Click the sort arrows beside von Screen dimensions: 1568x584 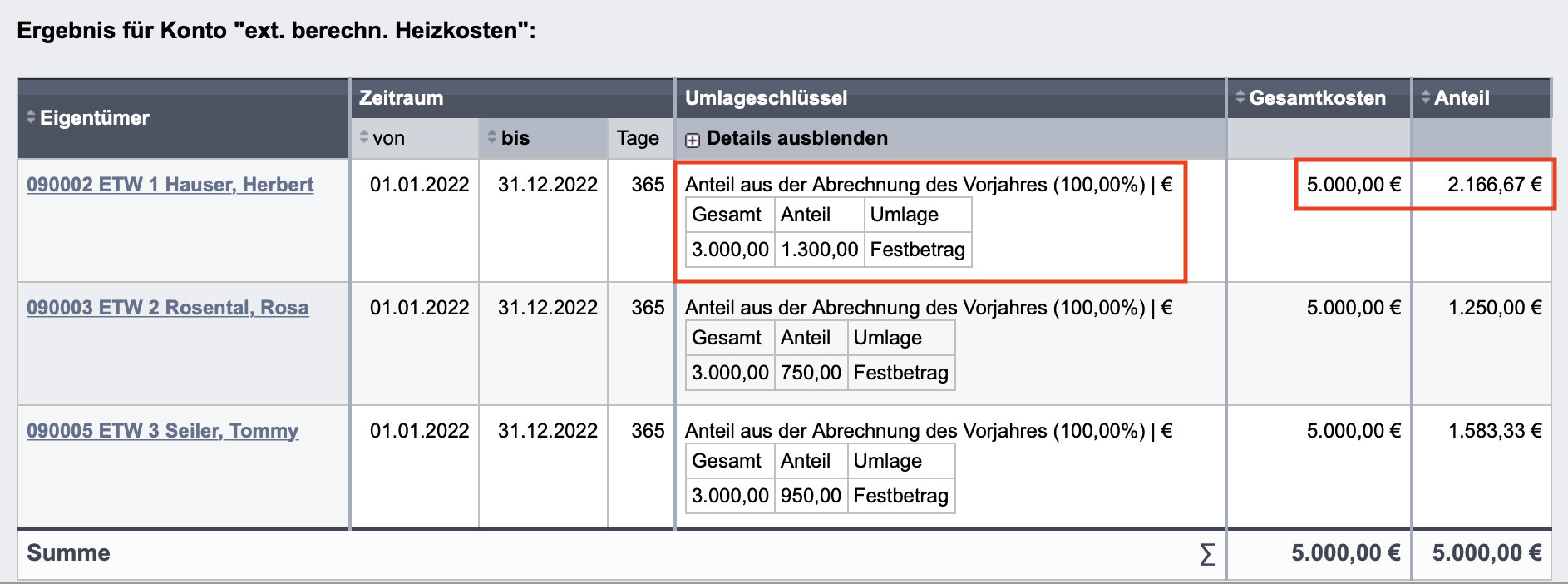[x=363, y=138]
